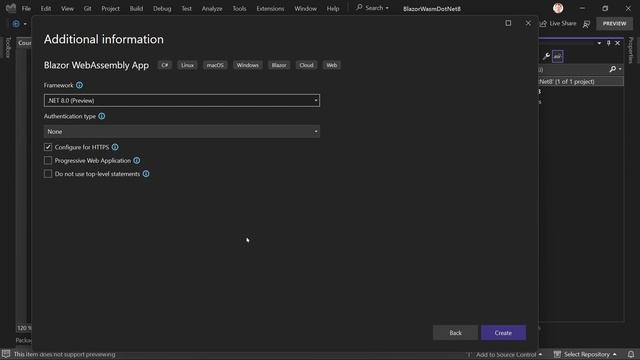640x360 pixels.
Task: Maximize the Additional information dialog
Action: [x=508, y=23]
